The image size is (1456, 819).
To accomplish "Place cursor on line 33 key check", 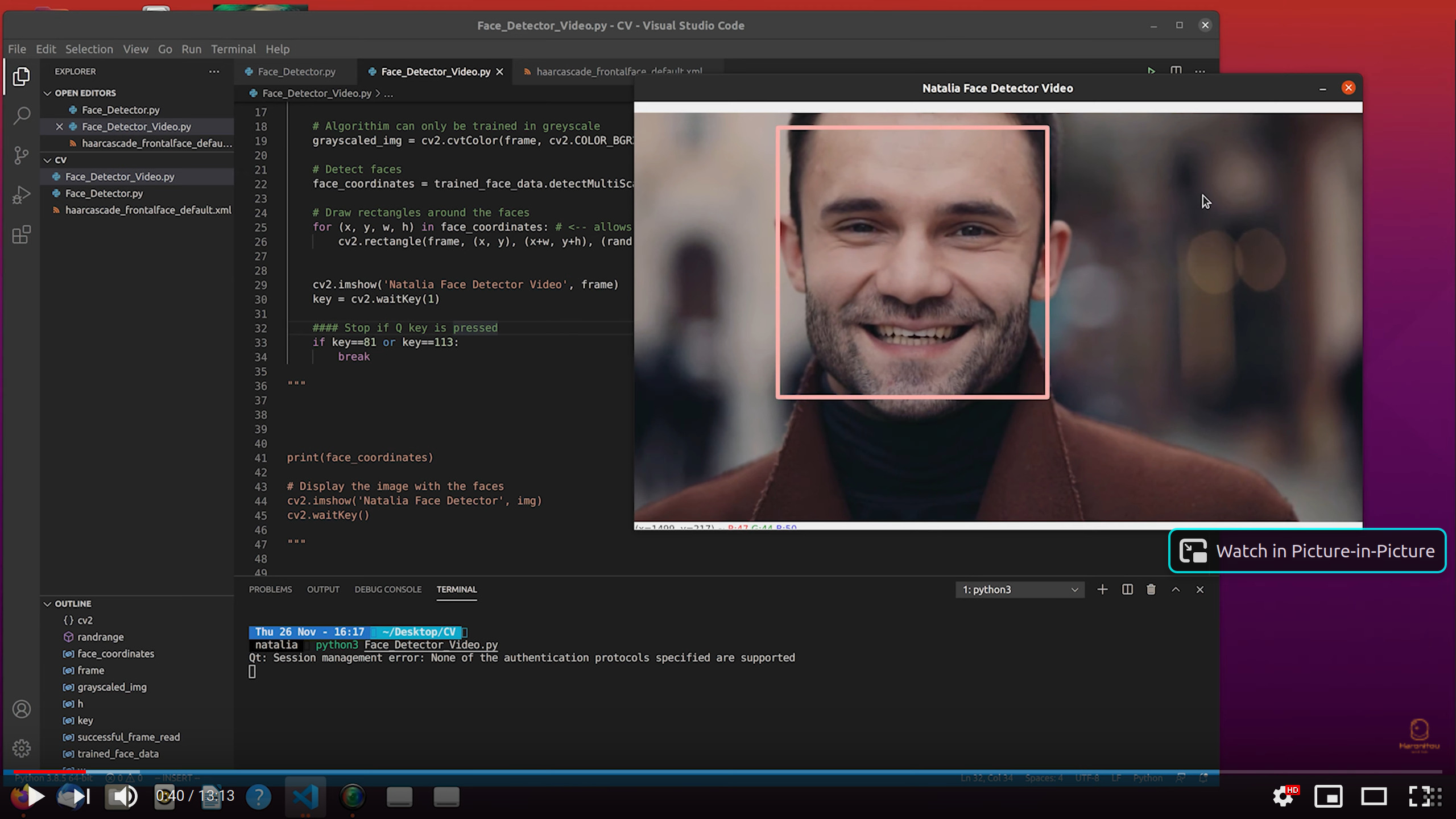I will pyautogui.click(x=385, y=343).
